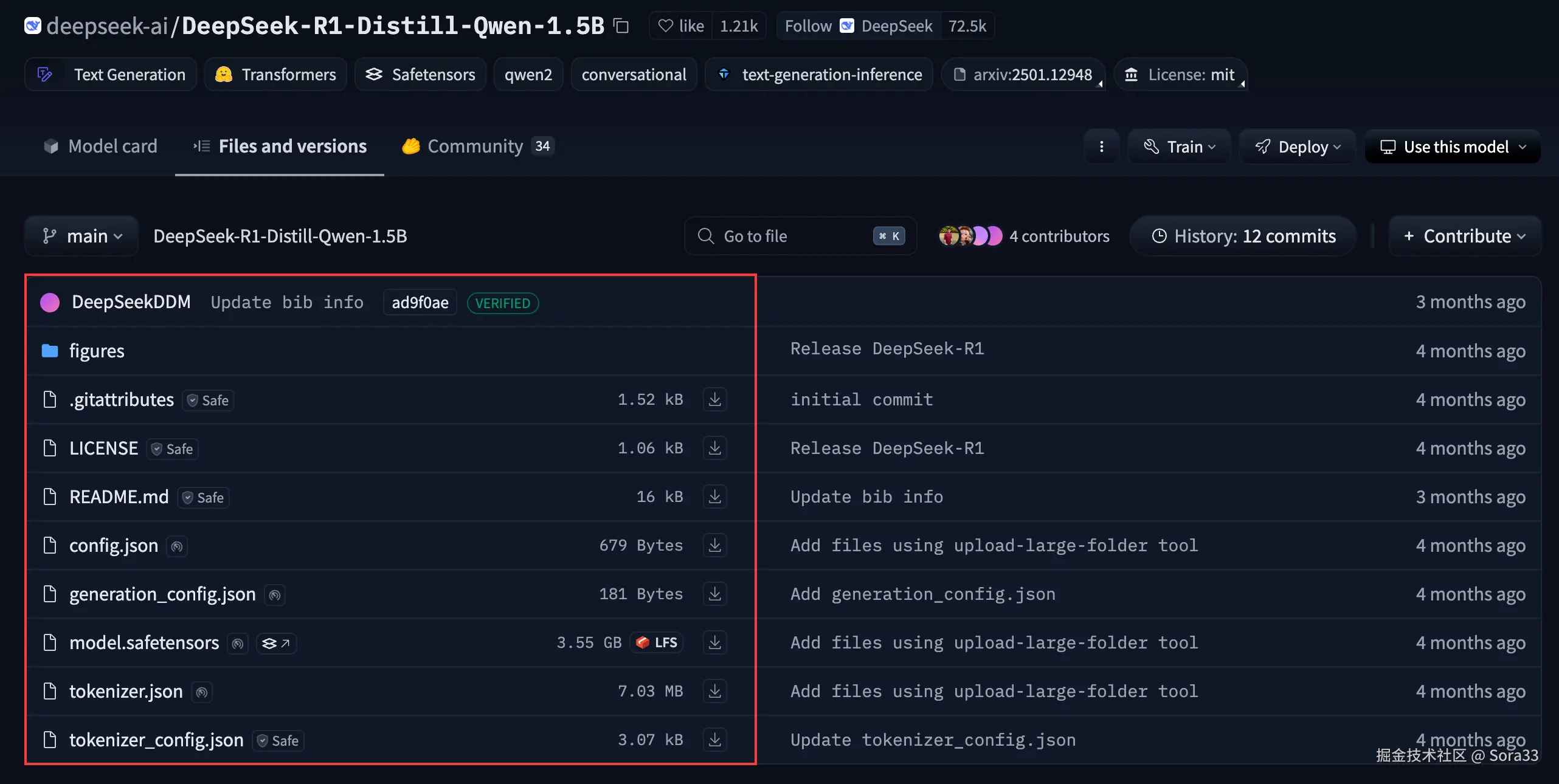Open the 'Update bib info' commit message in header
Screen dimensions: 1559x784
(287, 303)
